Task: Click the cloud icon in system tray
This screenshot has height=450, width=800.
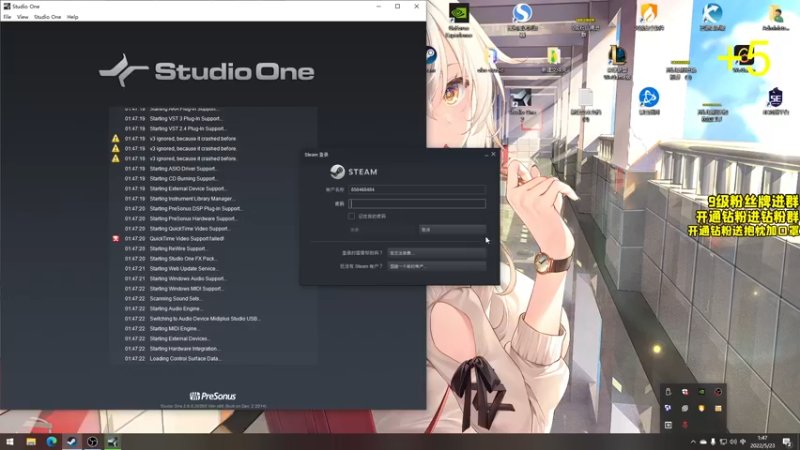Action: (703, 442)
